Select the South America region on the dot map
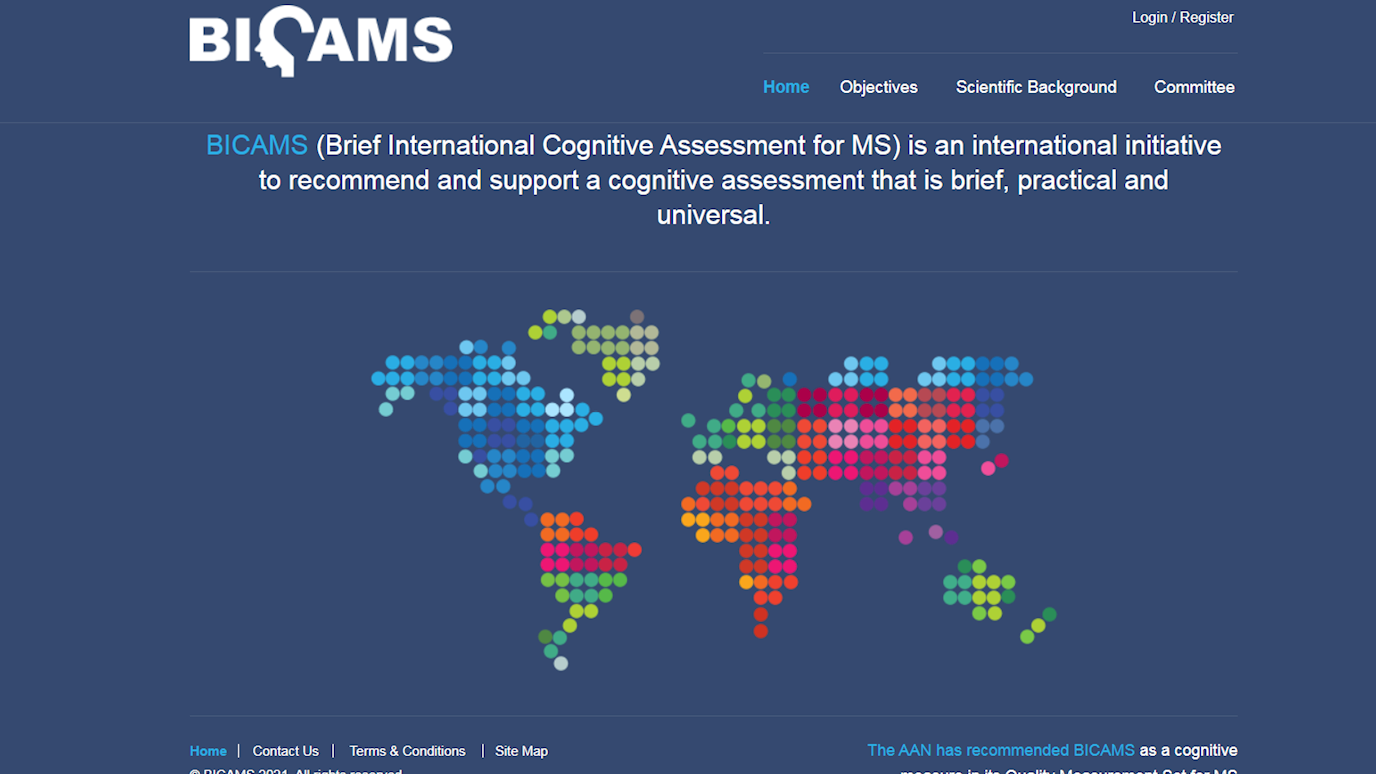Image resolution: width=1376 pixels, height=774 pixels. (584, 565)
